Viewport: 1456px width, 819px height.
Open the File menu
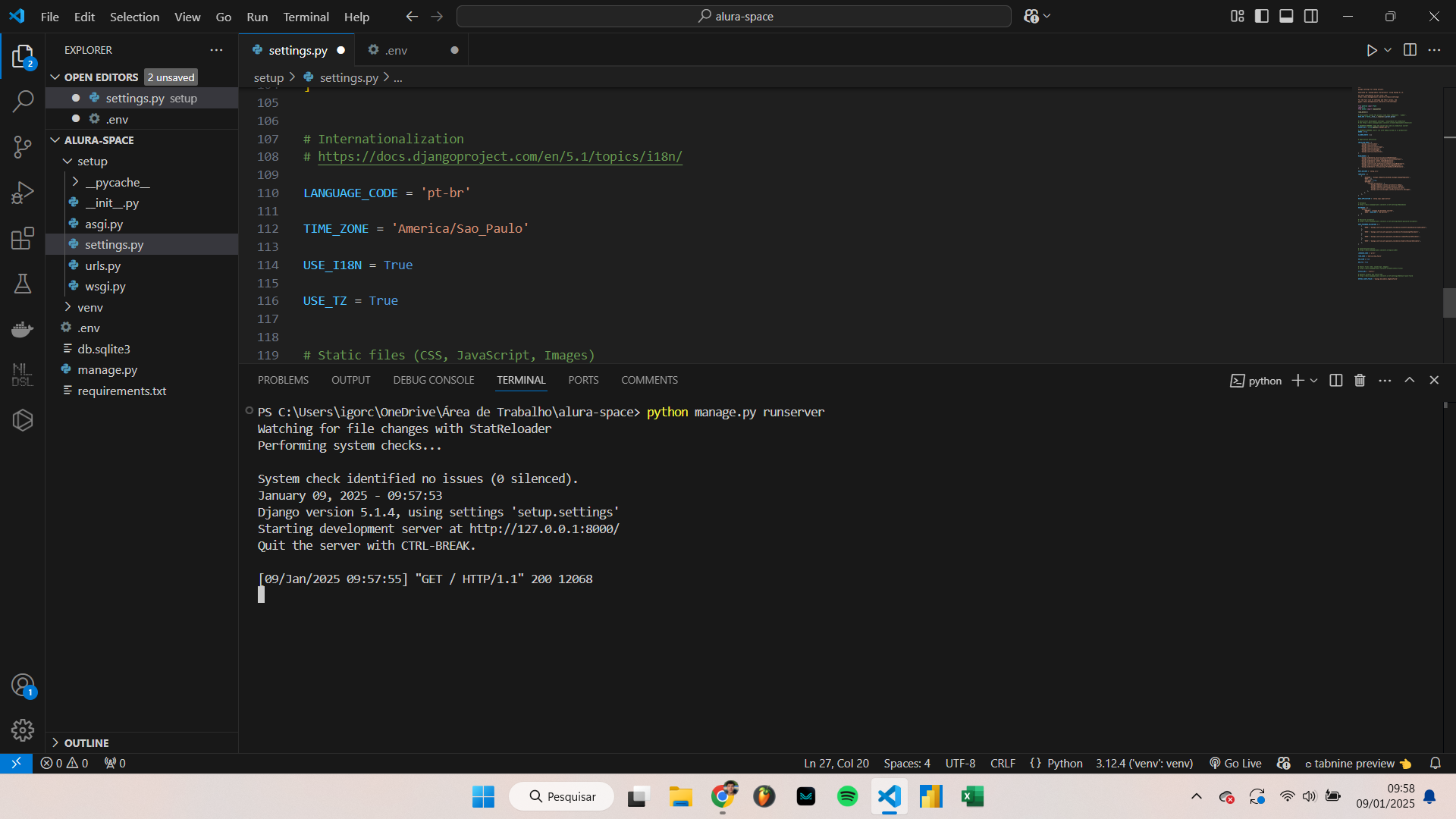click(x=50, y=17)
